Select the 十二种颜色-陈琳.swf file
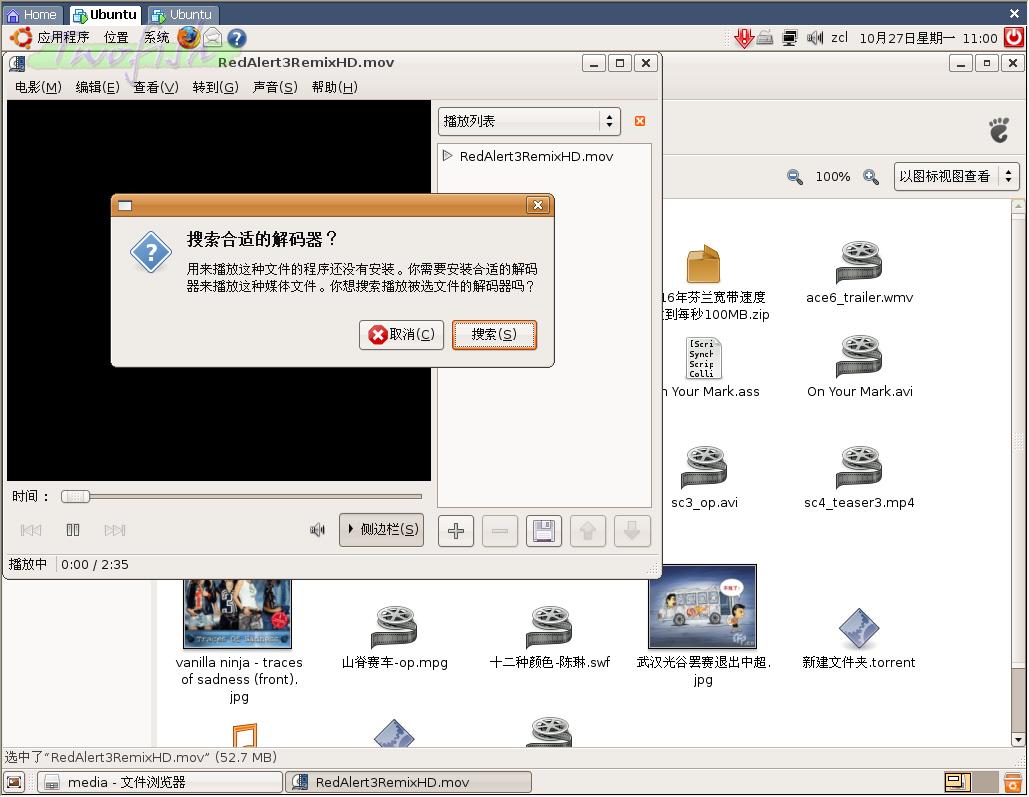This screenshot has height=797, width=1029. click(550, 637)
